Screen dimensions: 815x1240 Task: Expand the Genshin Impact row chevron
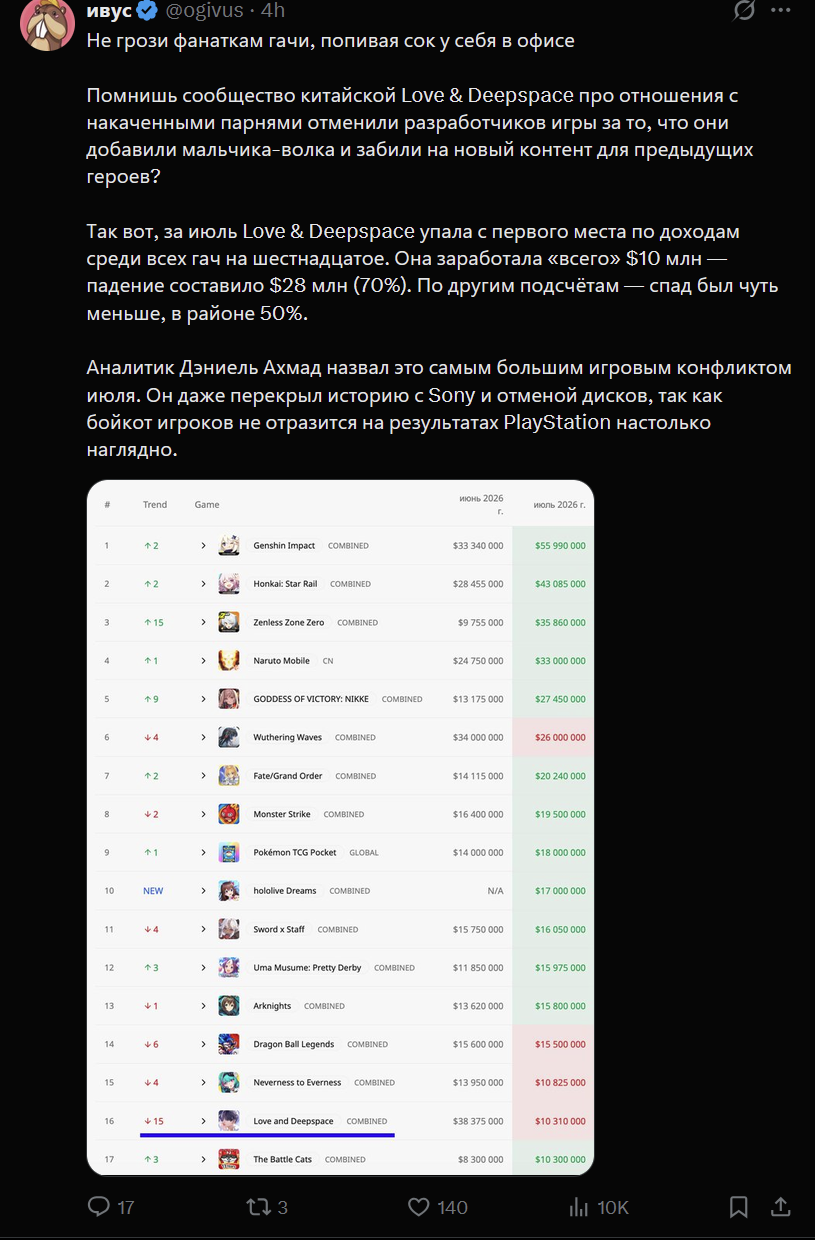203,545
